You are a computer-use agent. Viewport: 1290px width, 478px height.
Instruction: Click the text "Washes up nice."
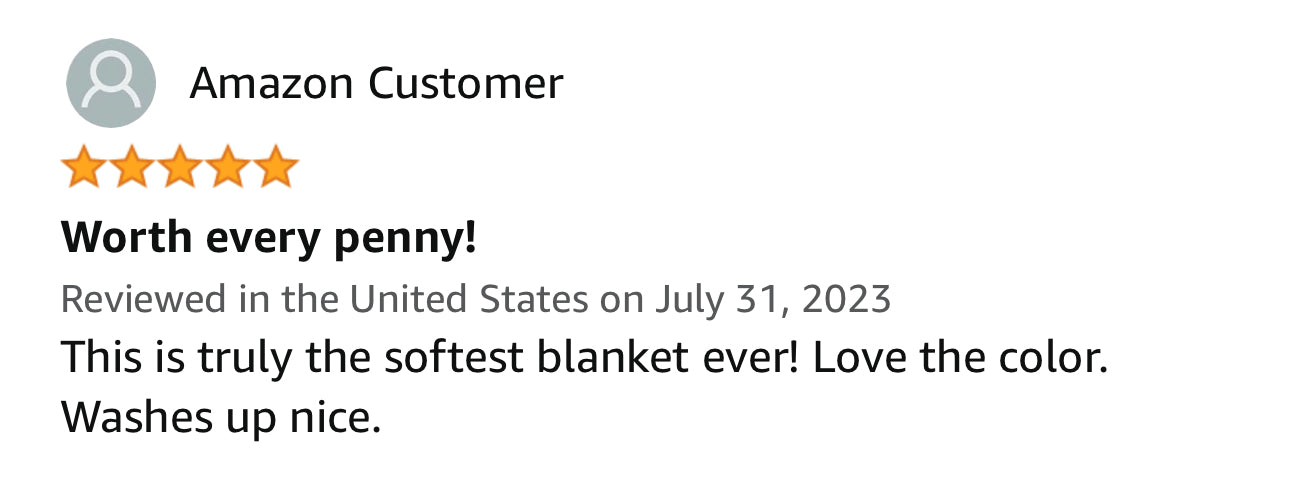[x=221, y=417]
